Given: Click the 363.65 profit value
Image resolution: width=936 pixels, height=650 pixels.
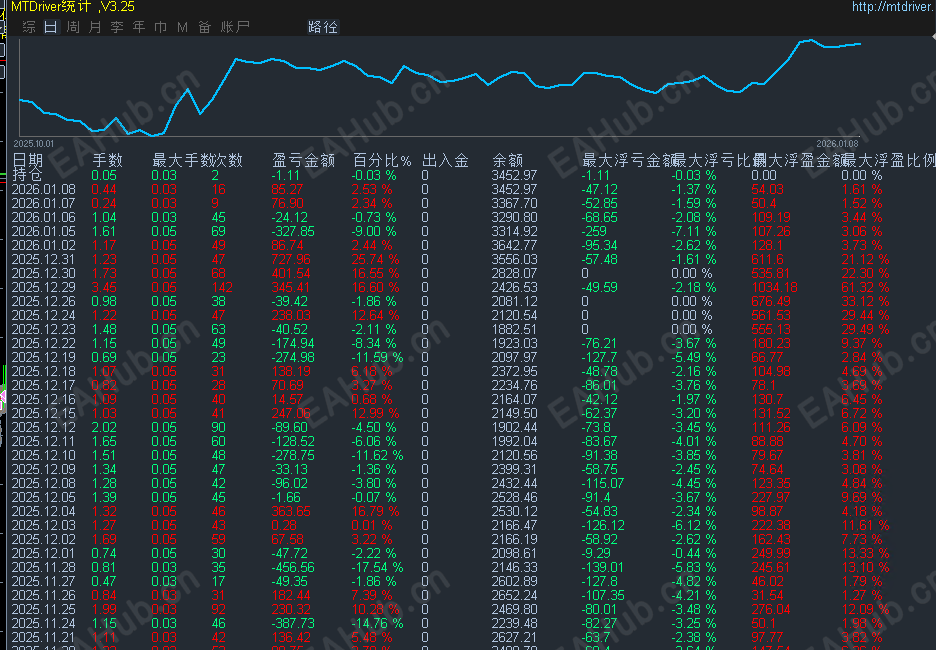Looking at the screenshot, I should click(x=291, y=512).
